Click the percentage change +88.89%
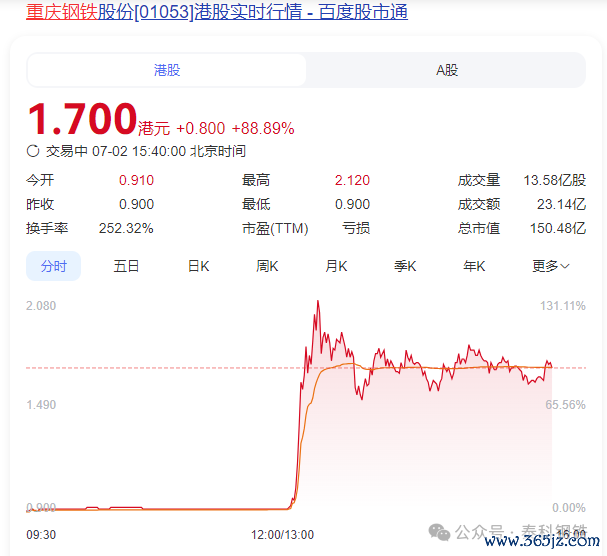The width and height of the screenshot is (607, 556). click(263, 128)
